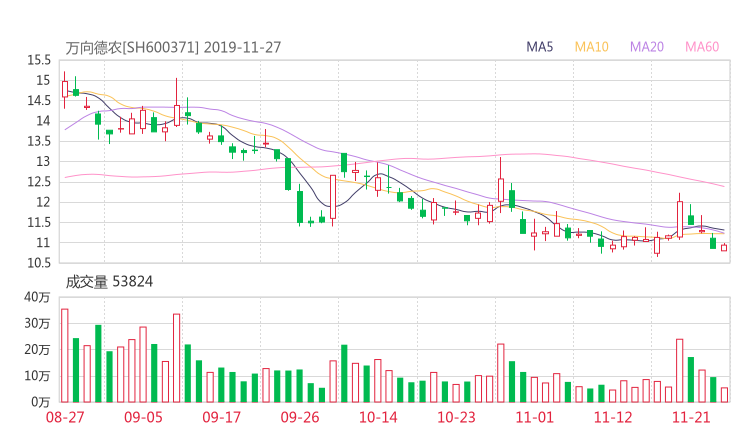This screenshot has height=440, width=740.
Task: Click the 09-17 date axis label
Action: 221,417
